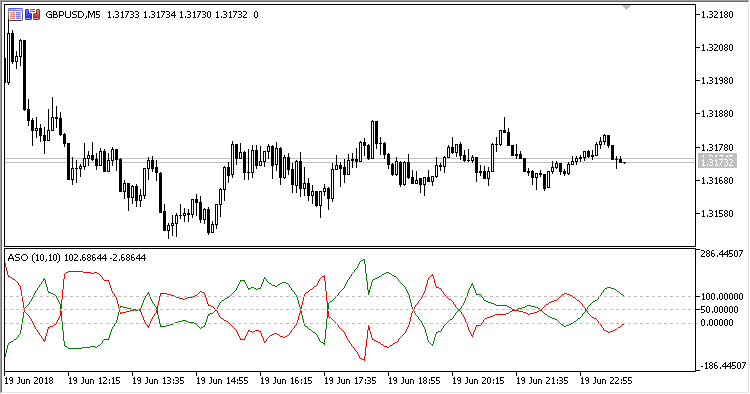Click the 1.31780 price scale label
The width and height of the screenshot is (750, 394).
click(x=717, y=147)
